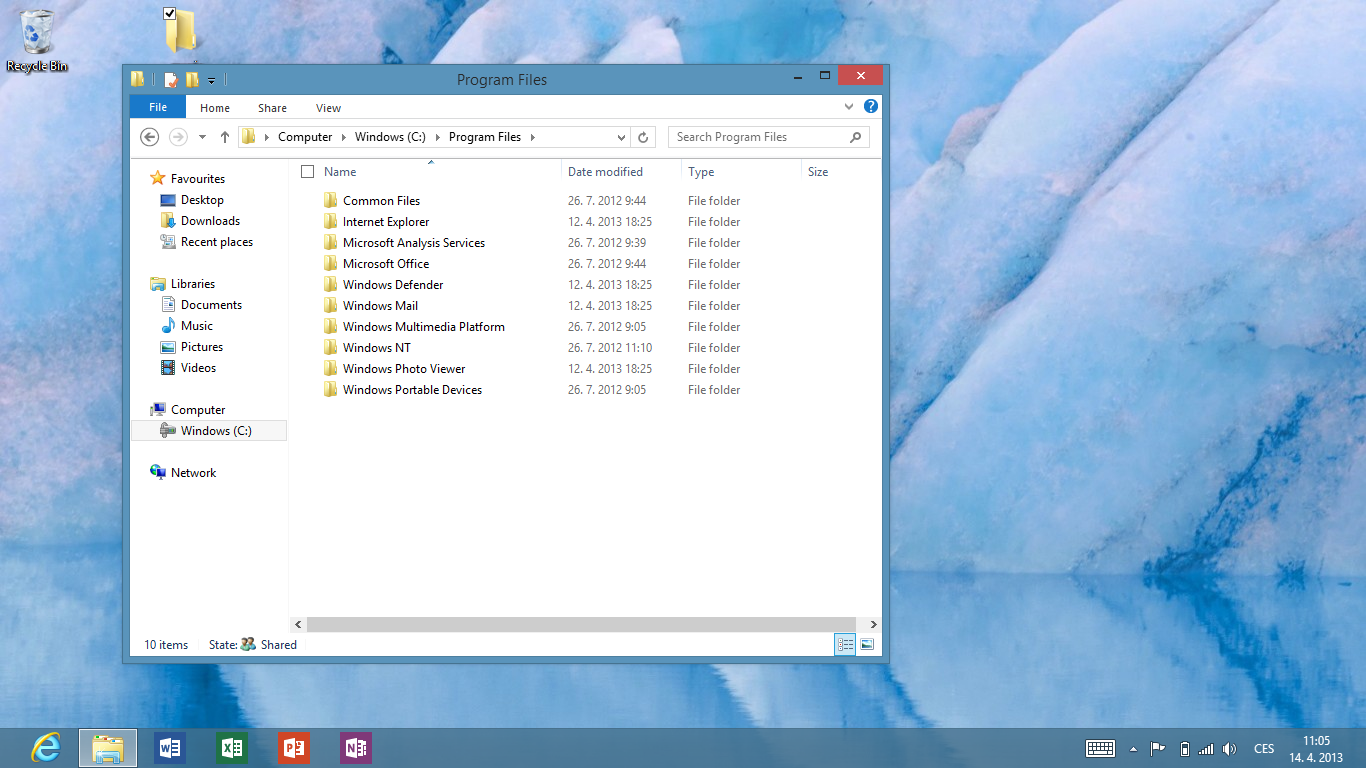Go back using the Back arrow
This screenshot has width=1366, height=768.
(150, 137)
